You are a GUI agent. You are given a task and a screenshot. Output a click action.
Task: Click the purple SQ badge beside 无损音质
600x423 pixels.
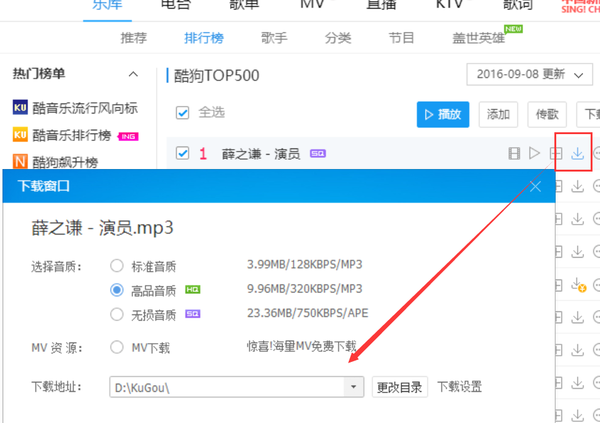pos(192,314)
